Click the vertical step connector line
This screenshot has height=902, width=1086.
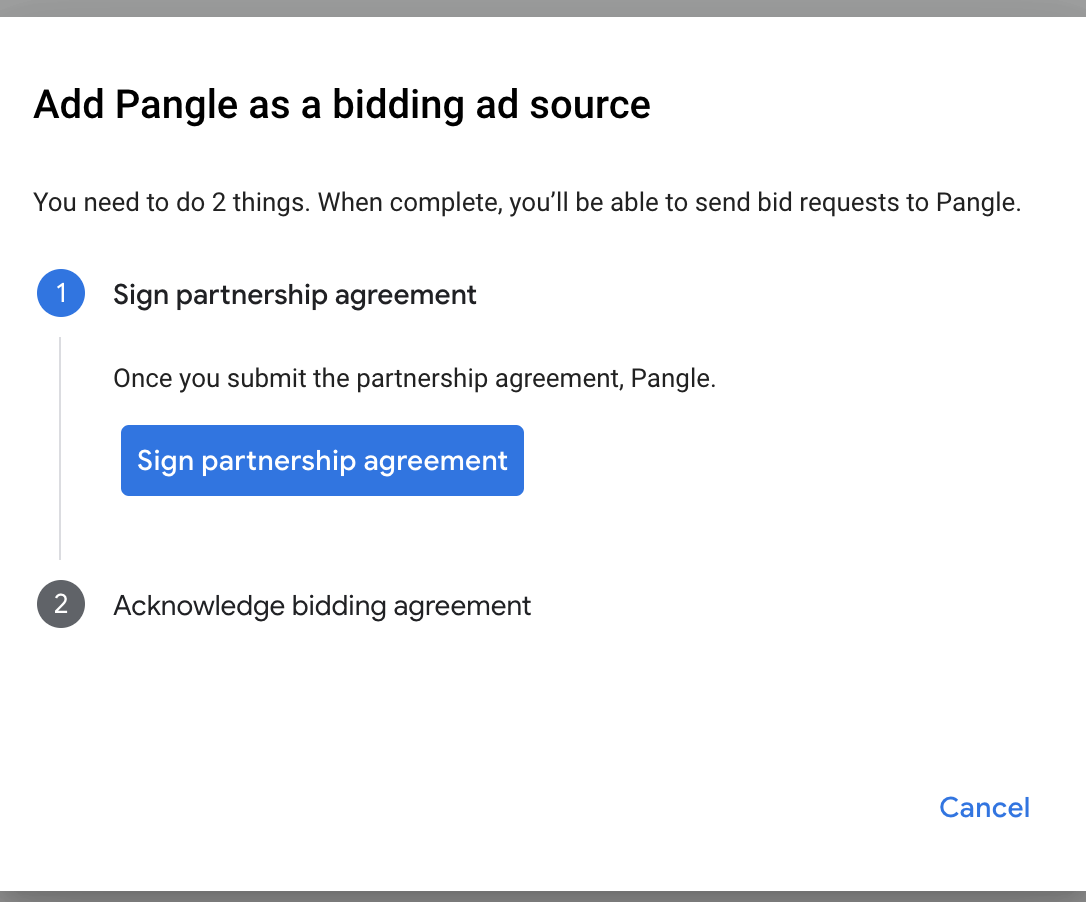click(61, 445)
